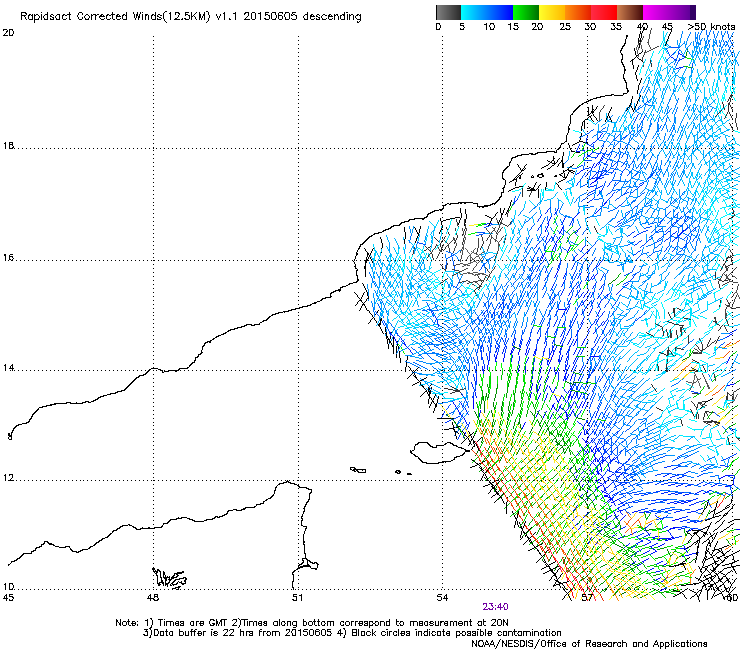Click the purple "23:40" swath time label
The image size is (740, 650).
pos(495,607)
